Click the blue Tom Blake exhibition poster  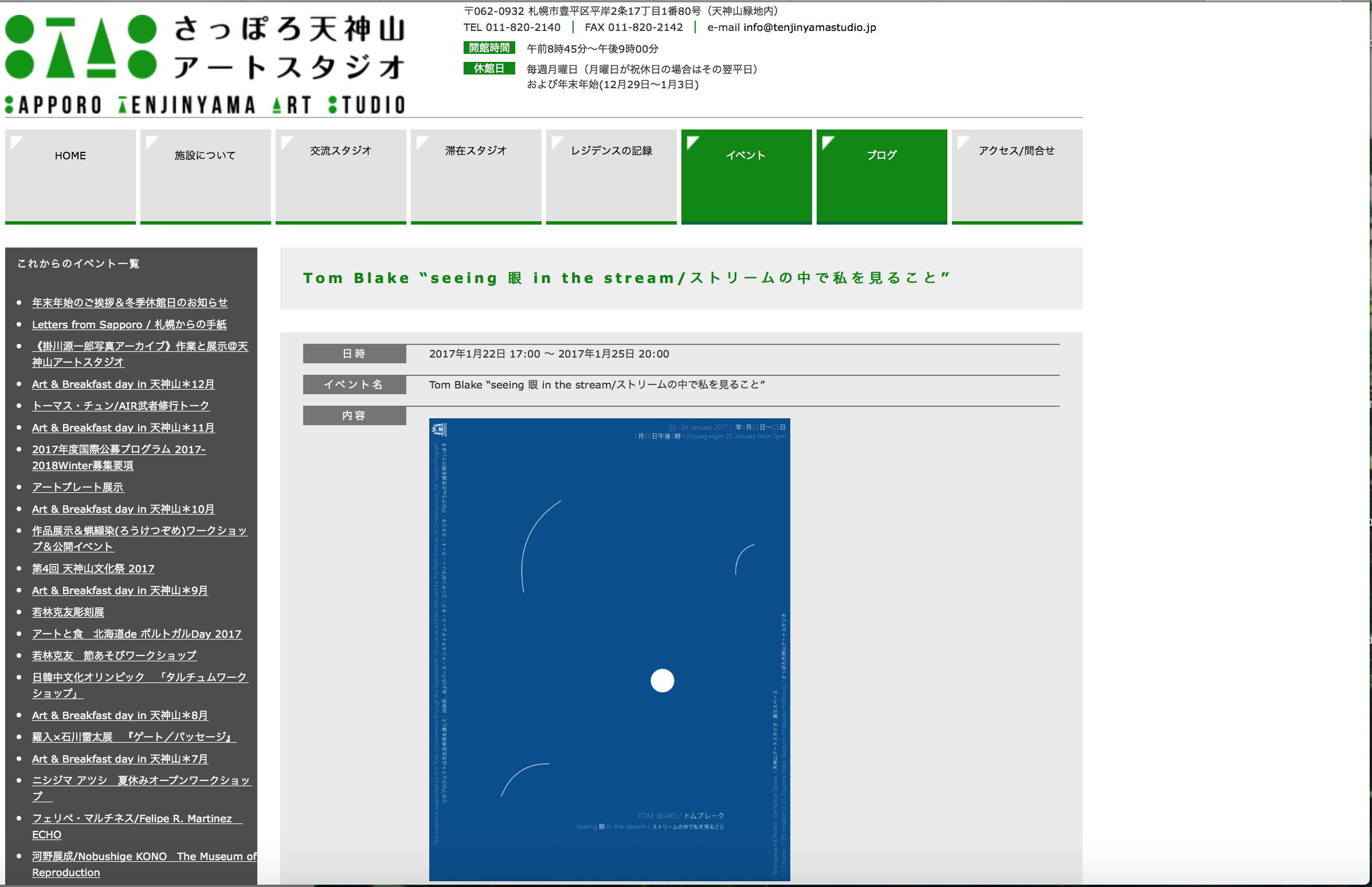coord(609,649)
